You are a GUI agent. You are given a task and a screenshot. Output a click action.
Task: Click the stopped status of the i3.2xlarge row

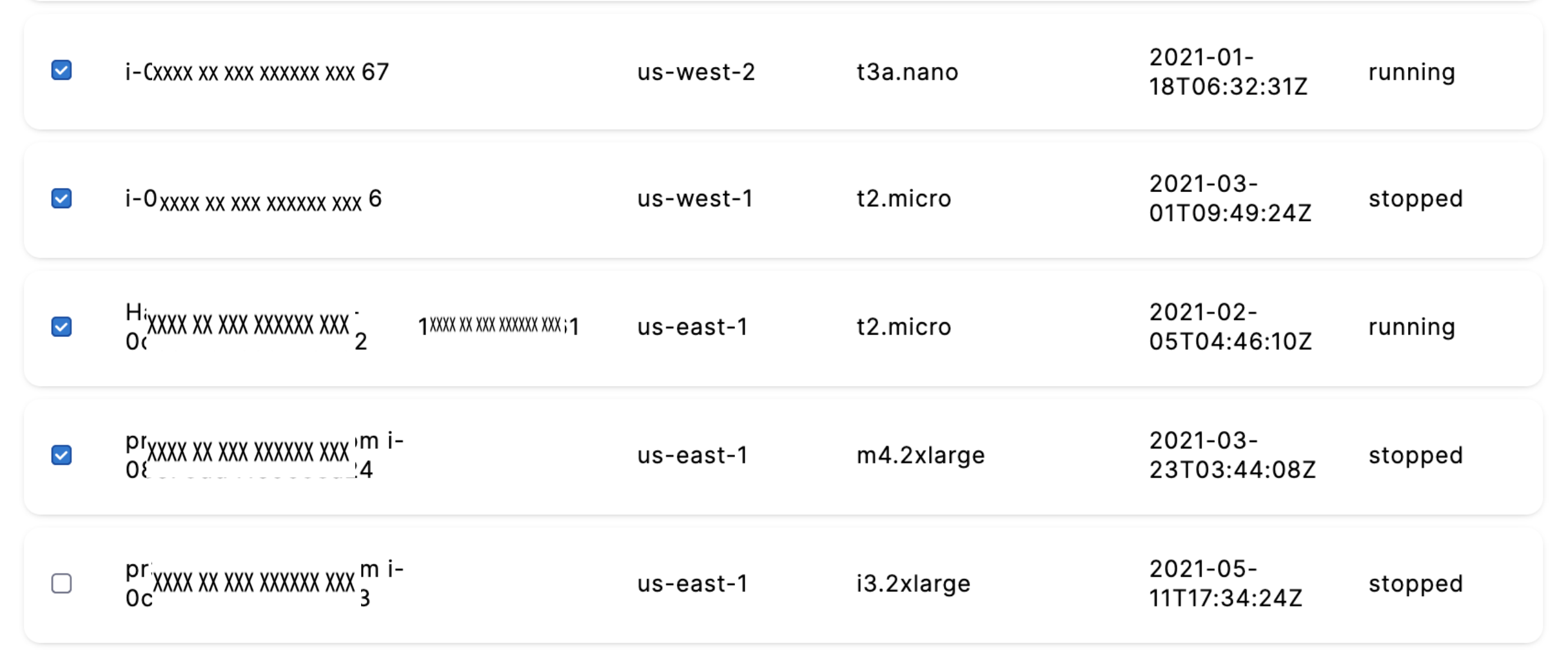1416,584
